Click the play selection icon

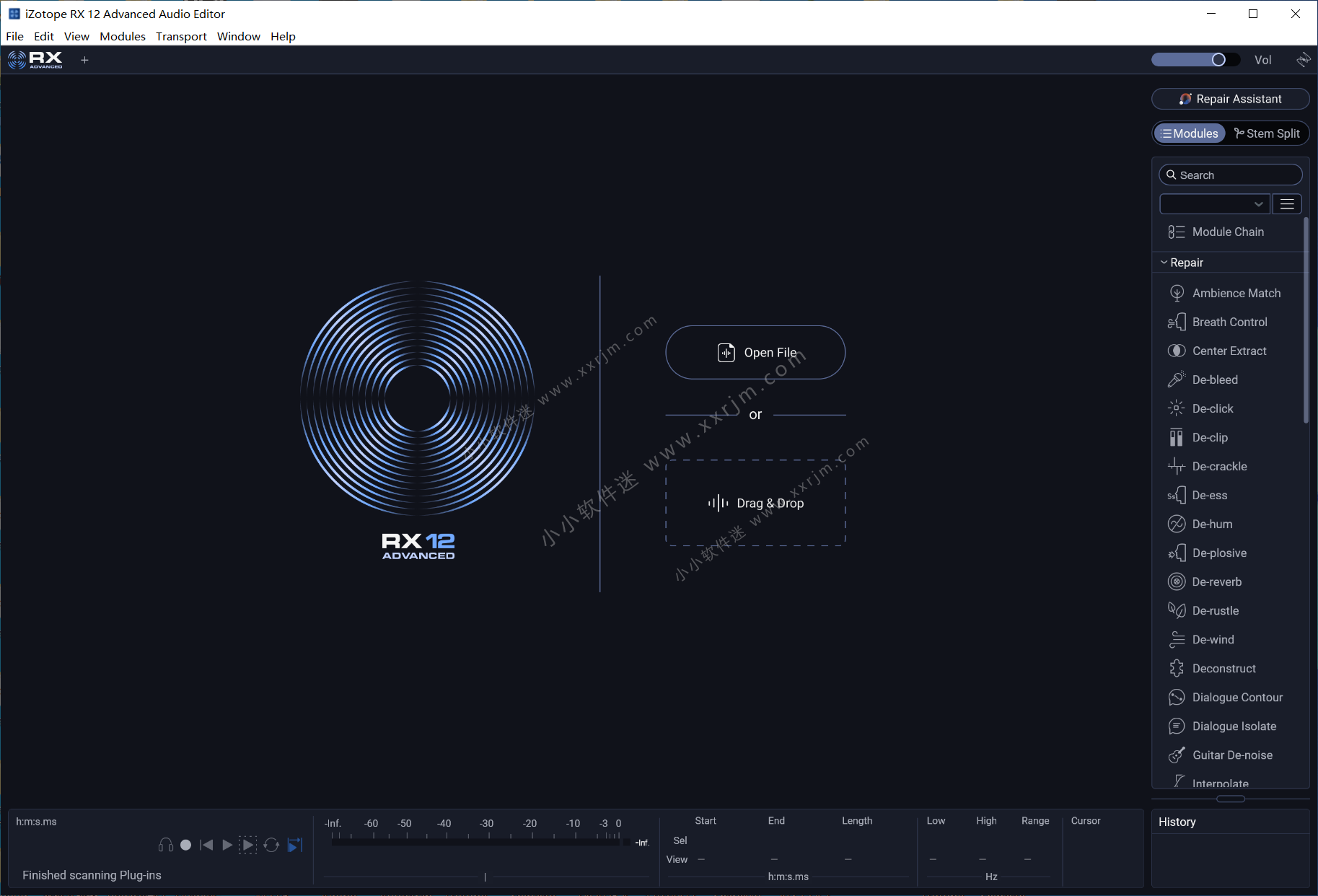pyautogui.click(x=247, y=845)
